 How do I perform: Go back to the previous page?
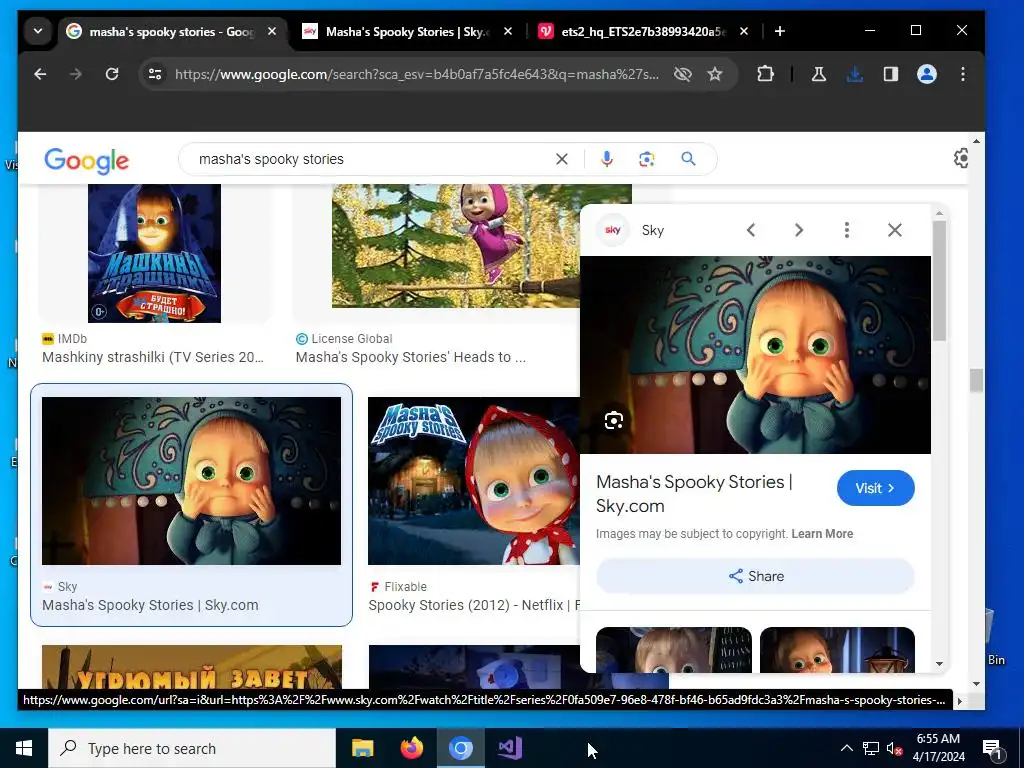(x=40, y=74)
